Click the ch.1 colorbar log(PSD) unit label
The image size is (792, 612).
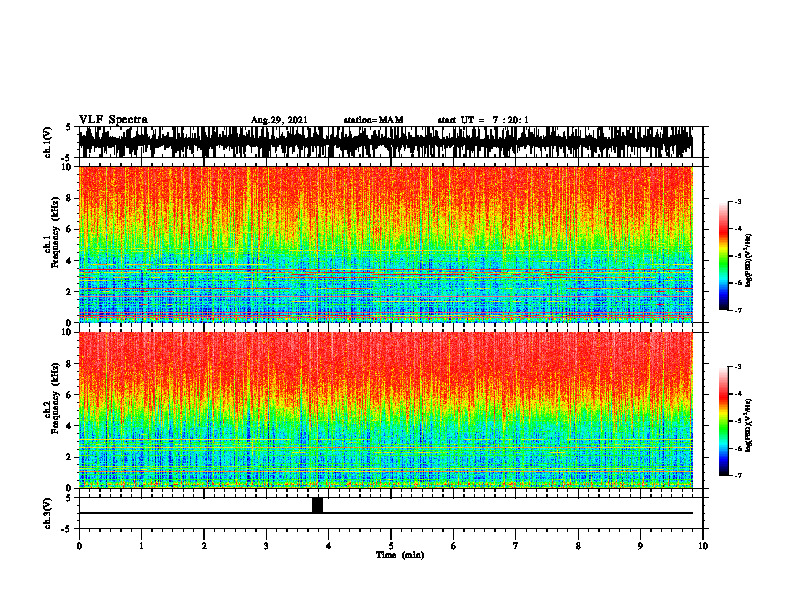[748, 261]
